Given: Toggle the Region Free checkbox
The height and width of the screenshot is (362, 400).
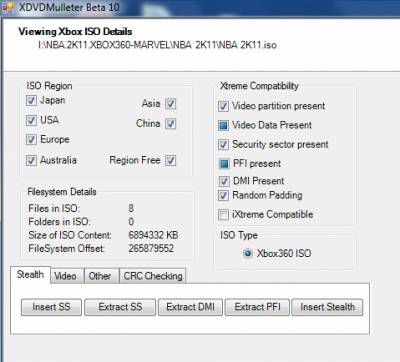Looking at the screenshot, I should (171, 160).
